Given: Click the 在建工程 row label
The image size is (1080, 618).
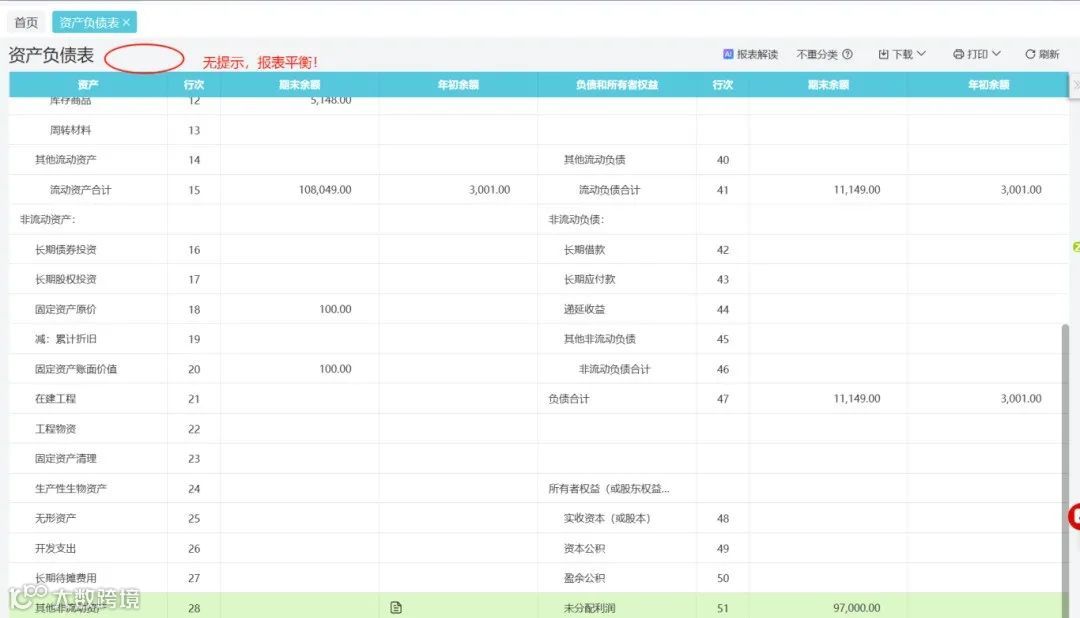Looking at the screenshot, I should point(55,398).
